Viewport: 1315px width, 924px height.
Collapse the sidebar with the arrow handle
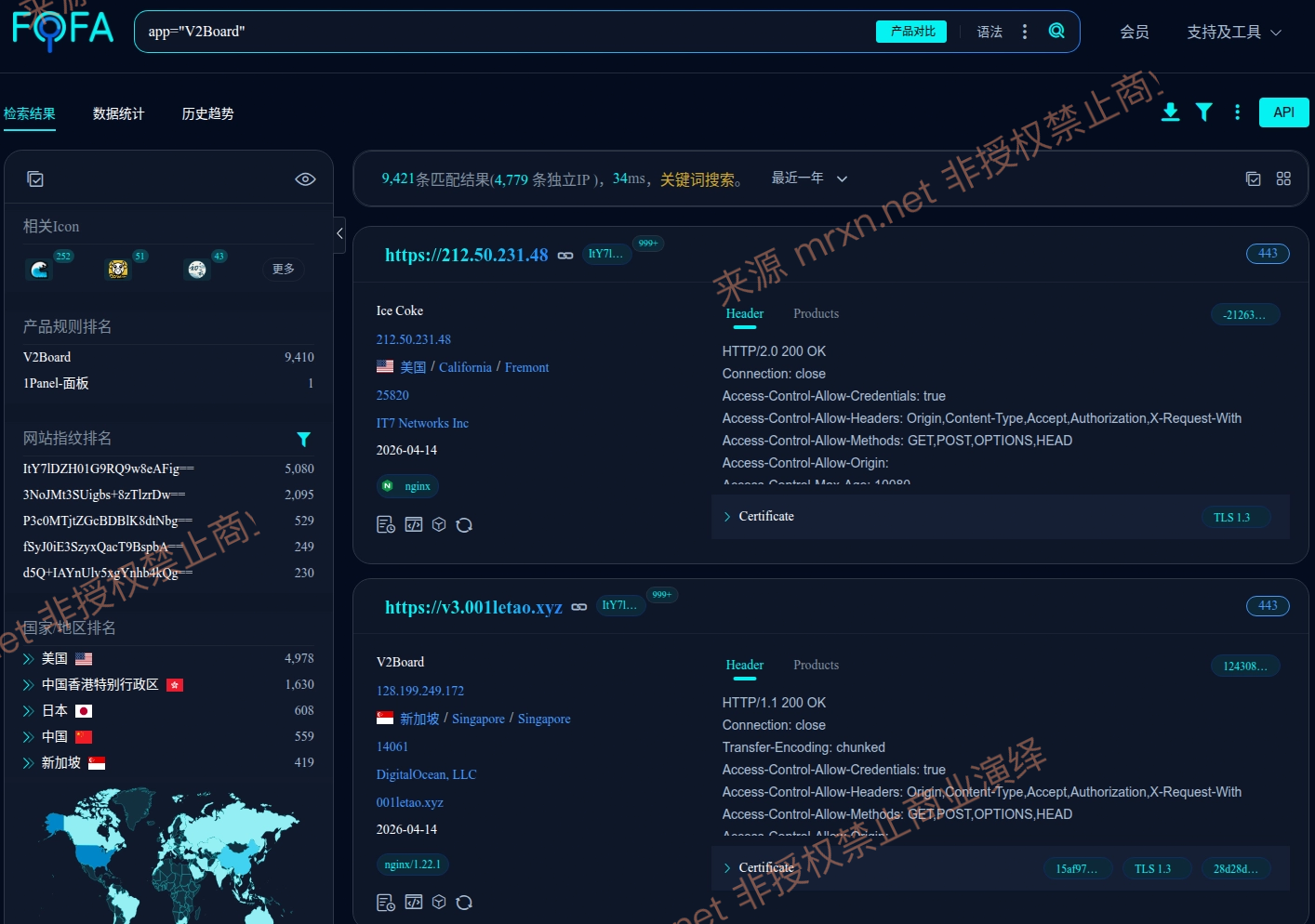pos(339,233)
